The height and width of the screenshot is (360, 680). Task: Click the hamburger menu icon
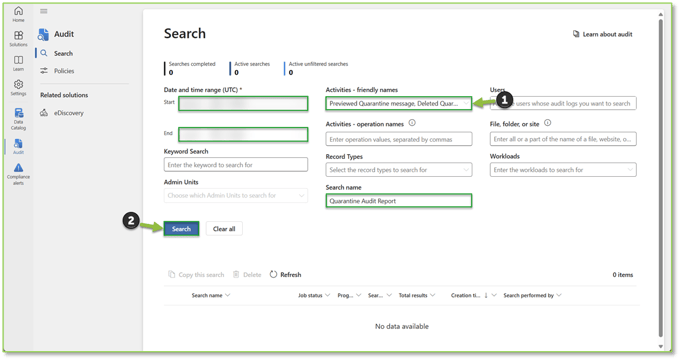(44, 11)
